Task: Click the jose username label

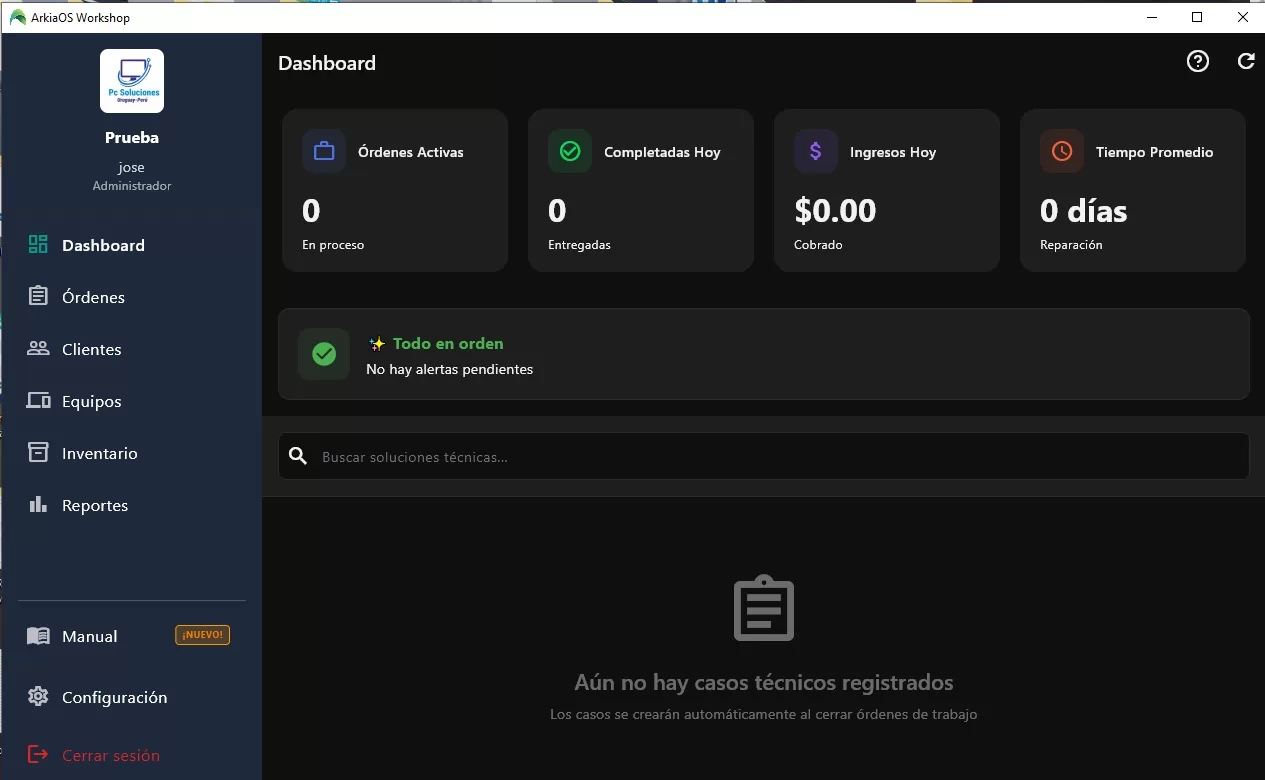Action: click(132, 168)
